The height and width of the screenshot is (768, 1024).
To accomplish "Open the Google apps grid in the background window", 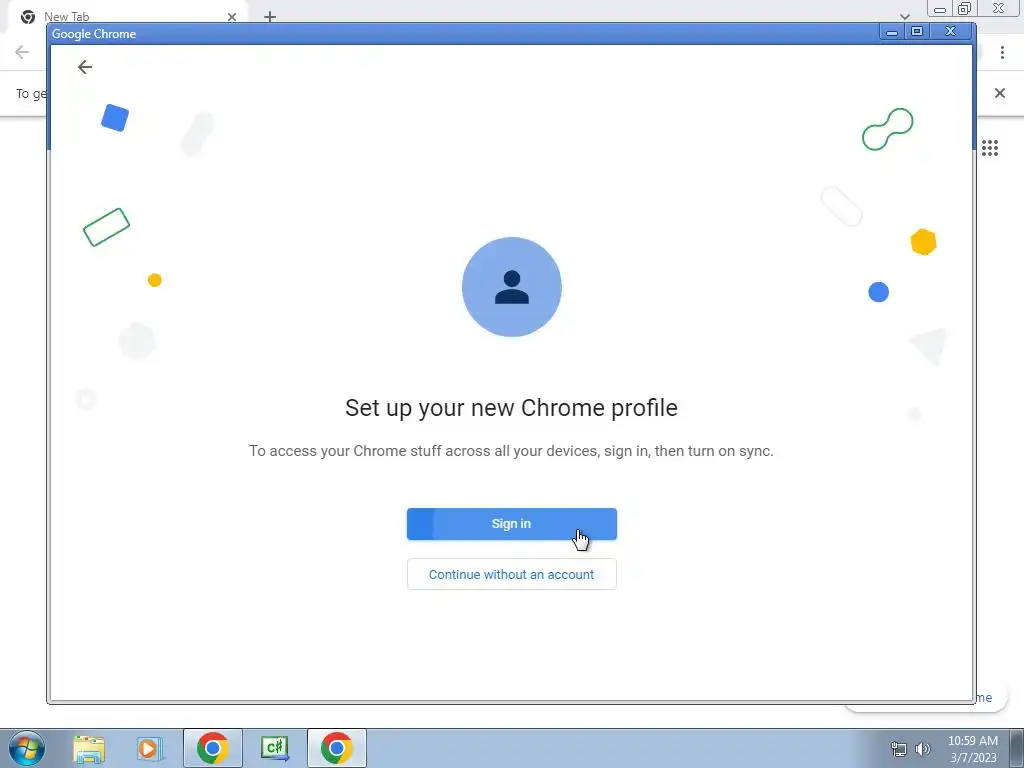I will (990, 148).
